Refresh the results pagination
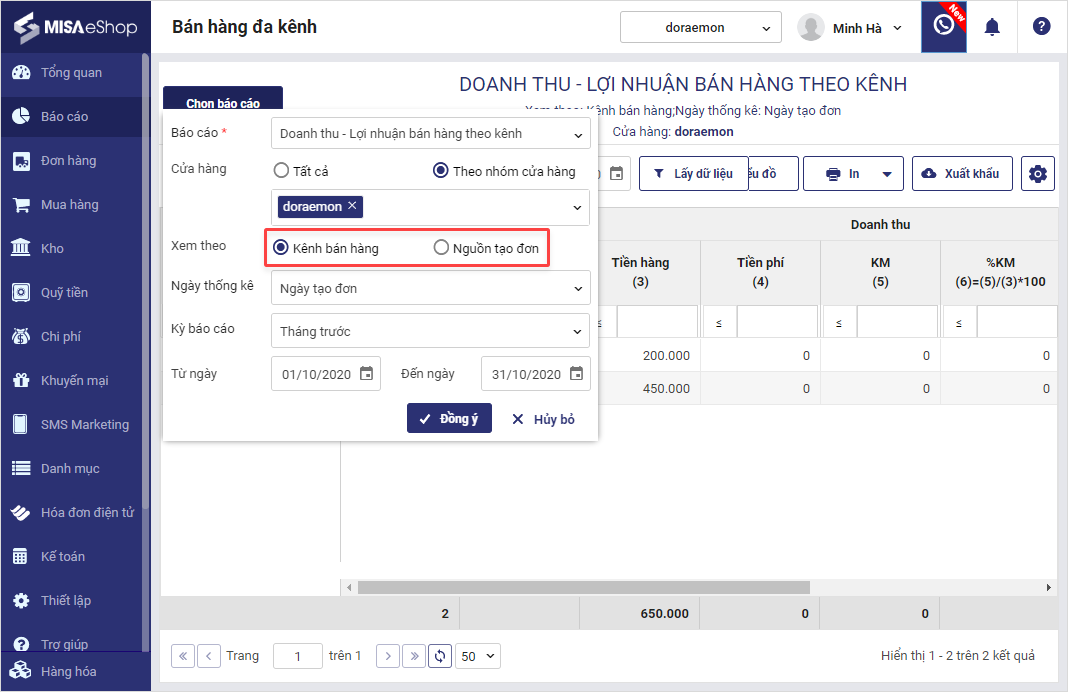The height and width of the screenshot is (692, 1068). point(440,656)
